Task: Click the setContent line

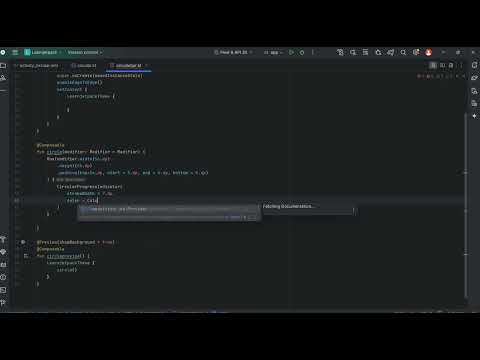Action: [x=72, y=89]
